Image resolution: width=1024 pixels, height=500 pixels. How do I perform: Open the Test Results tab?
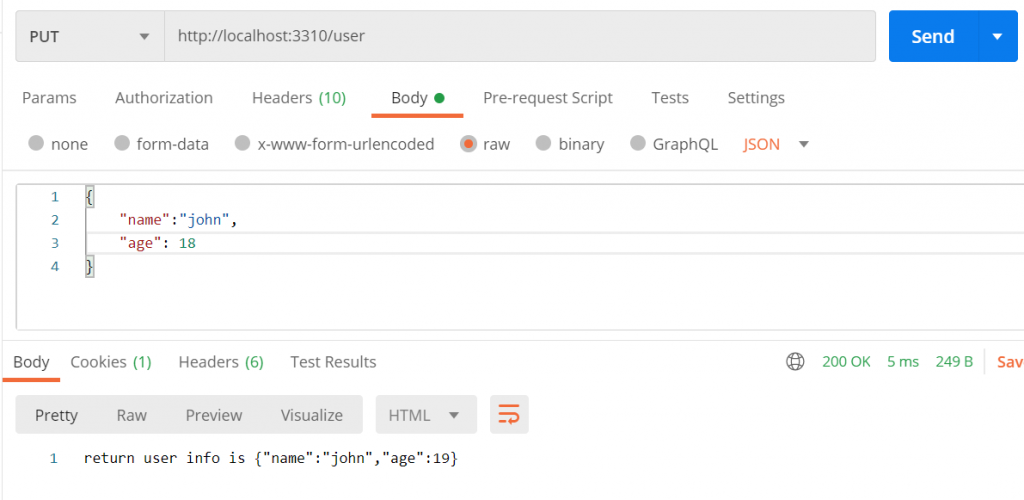[x=333, y=362]
